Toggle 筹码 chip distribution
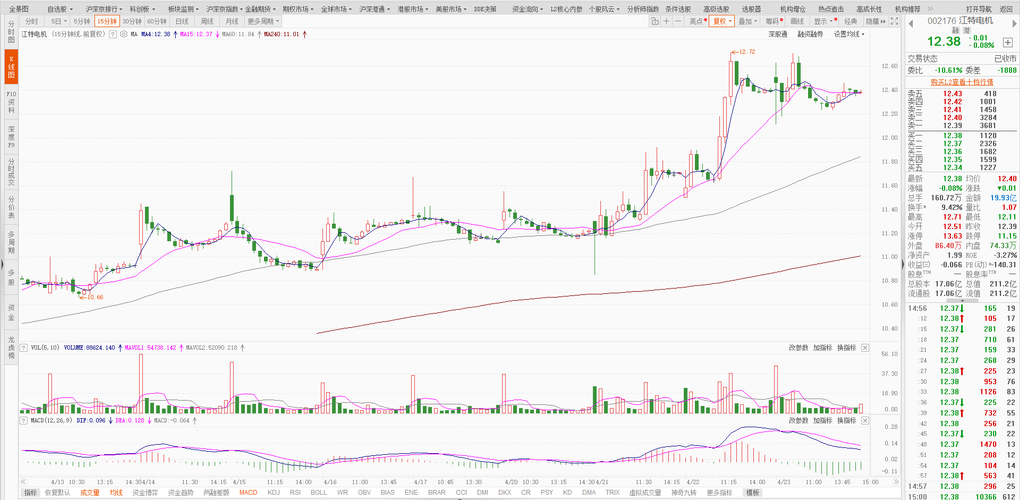The height and width of the screenshot is (500, 1020). (774, 21)
